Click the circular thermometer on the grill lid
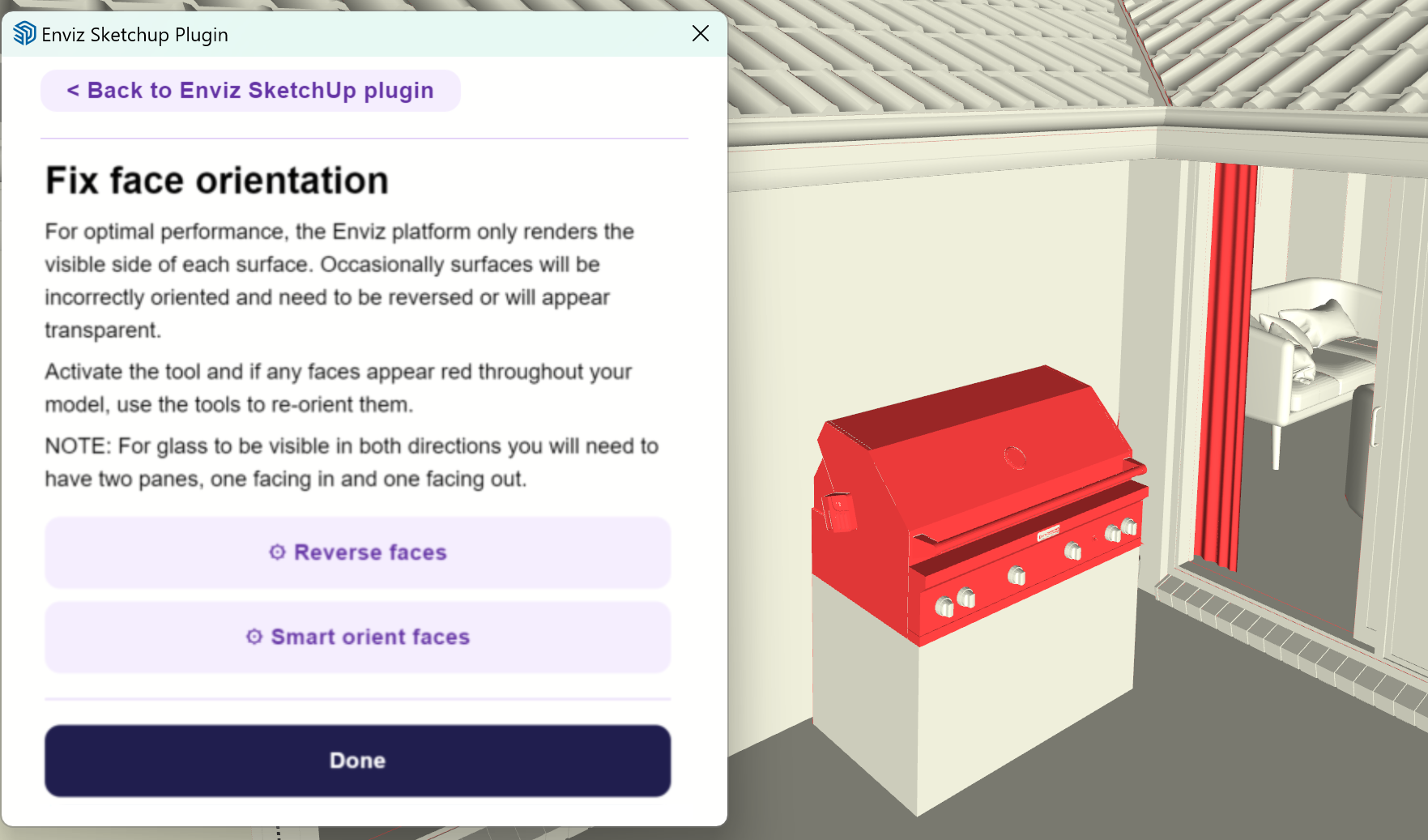Viewport: 1428px width, 840px height. (x=1015, y=458)
